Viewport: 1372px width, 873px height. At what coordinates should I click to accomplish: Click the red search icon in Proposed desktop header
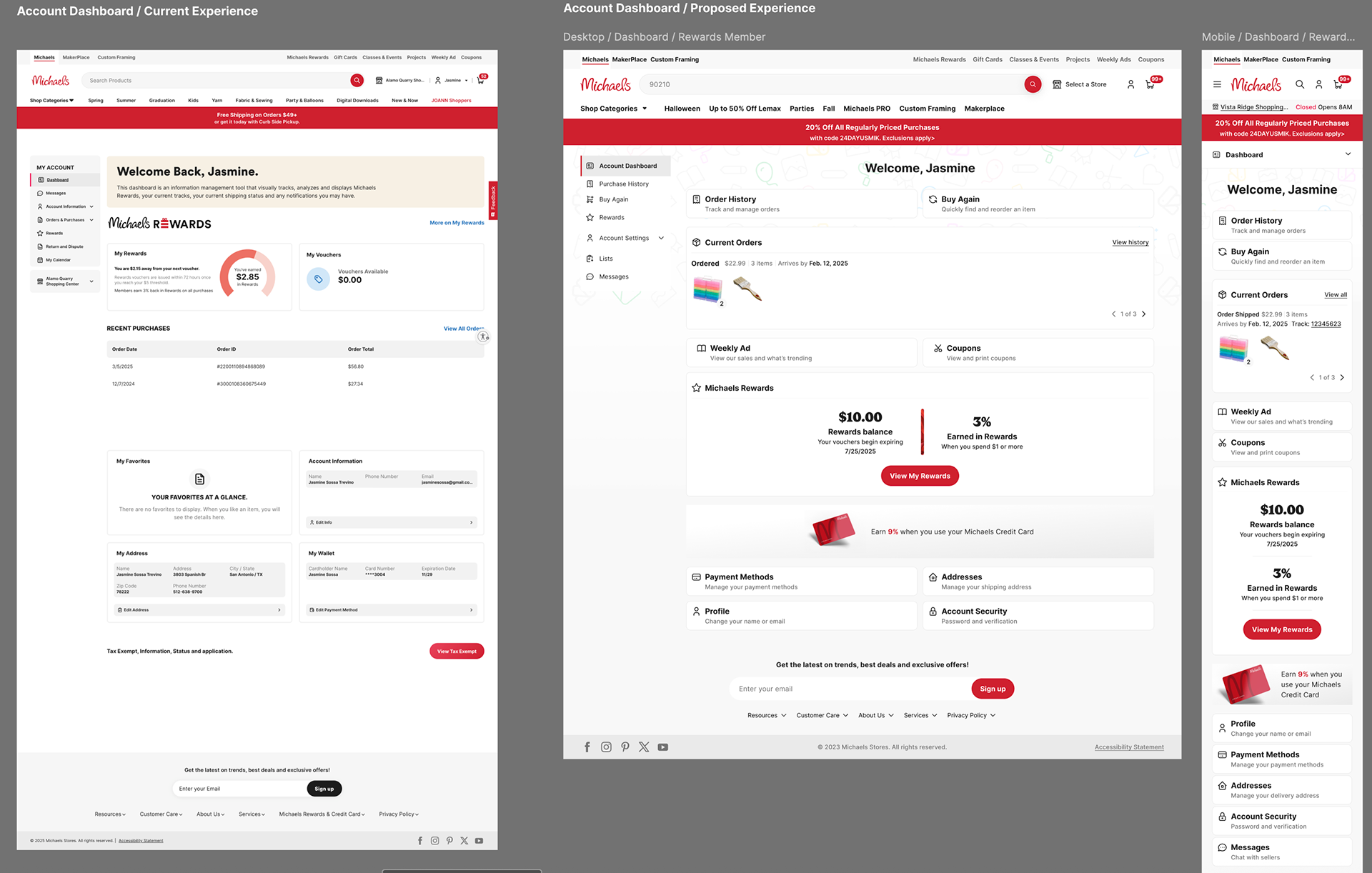[1033, 84]
